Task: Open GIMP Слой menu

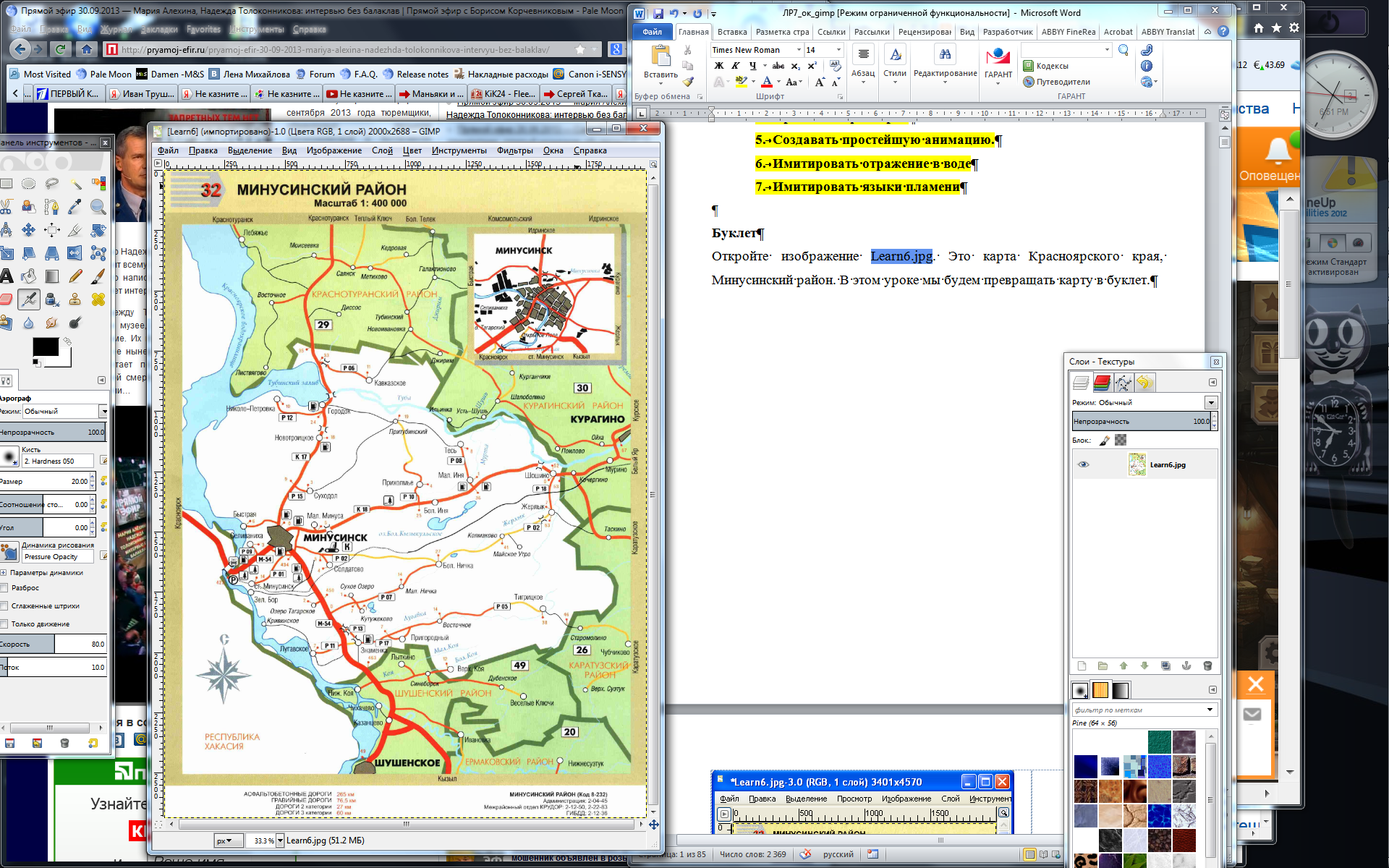Action: 382,150
